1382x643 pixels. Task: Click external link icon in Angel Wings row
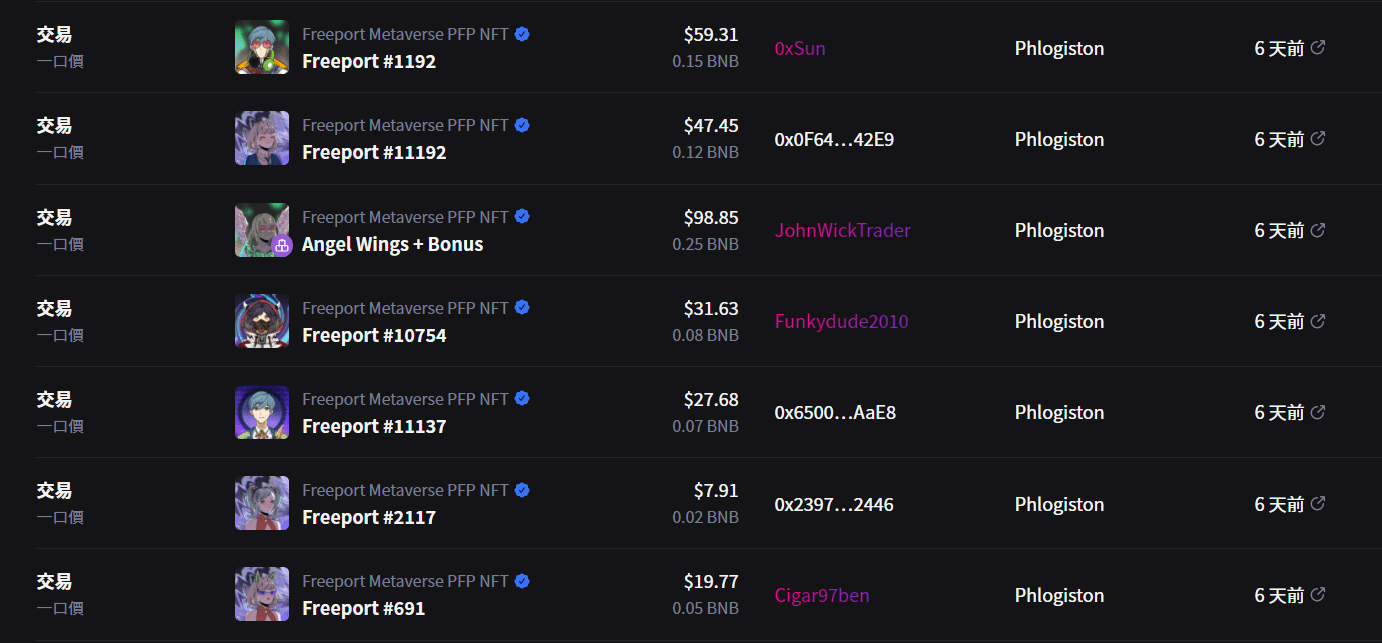click(x=1318, y=230)
